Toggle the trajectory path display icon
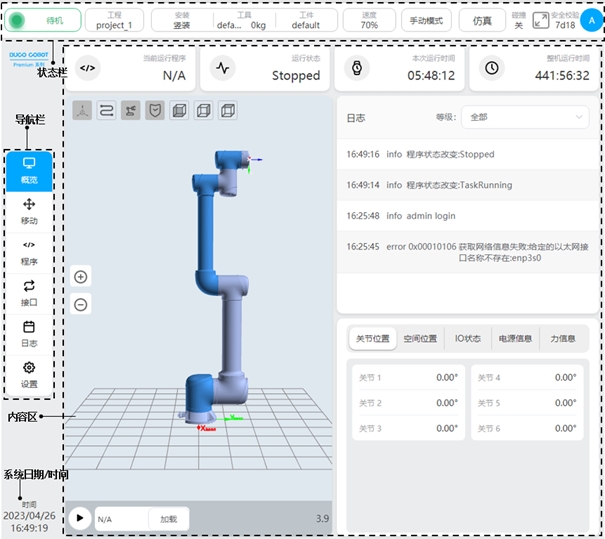The width and height of the screenshot is (605, 539). click(106, 111)
